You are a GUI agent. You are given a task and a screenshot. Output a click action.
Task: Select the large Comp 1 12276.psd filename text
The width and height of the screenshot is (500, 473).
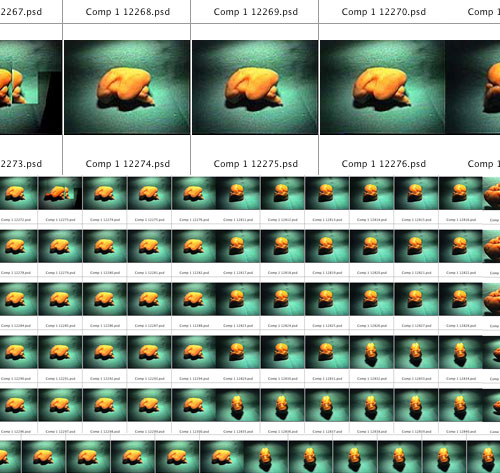click(x=384, y=164)
